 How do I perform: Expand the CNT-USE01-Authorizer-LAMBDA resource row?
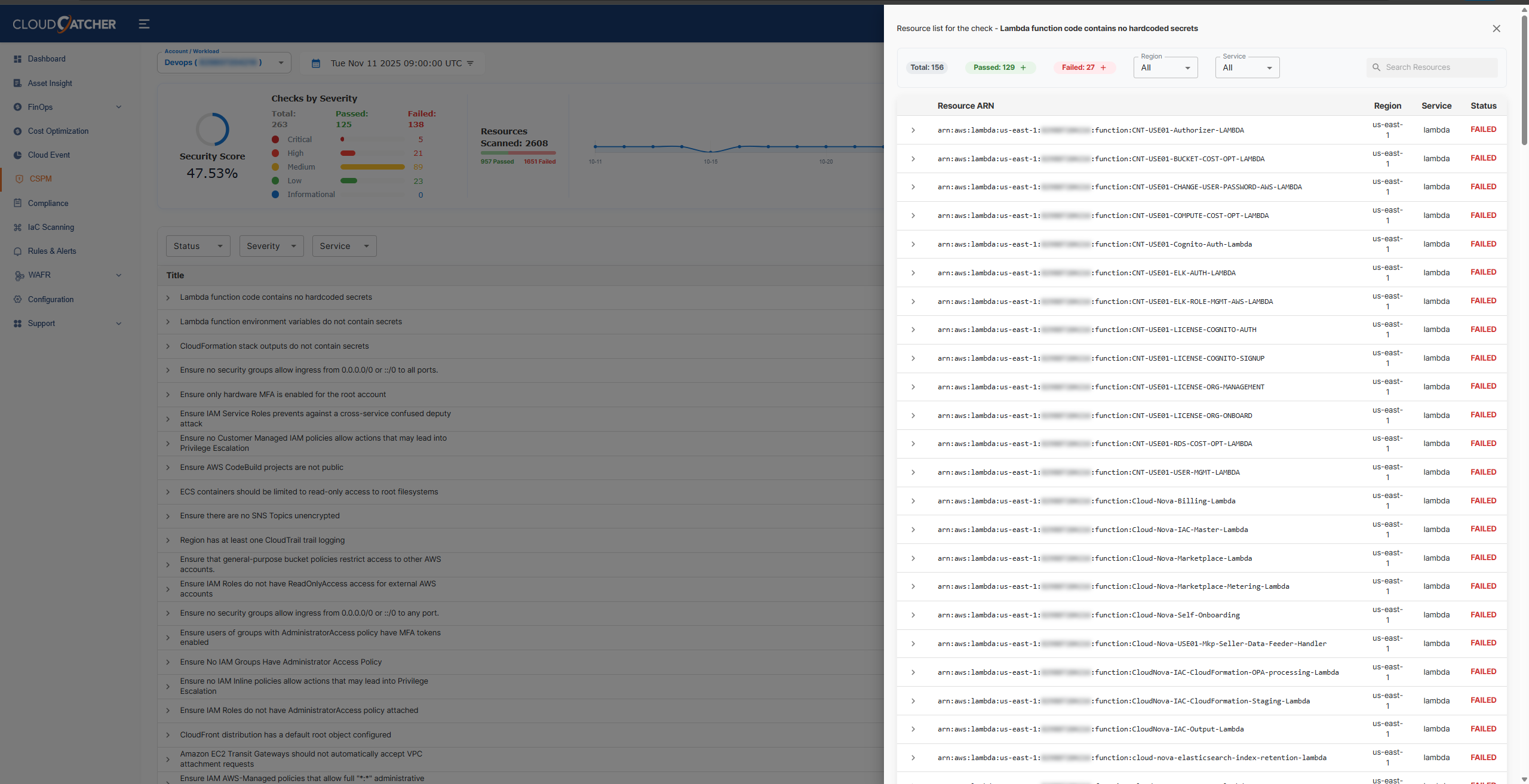point(913,130)
